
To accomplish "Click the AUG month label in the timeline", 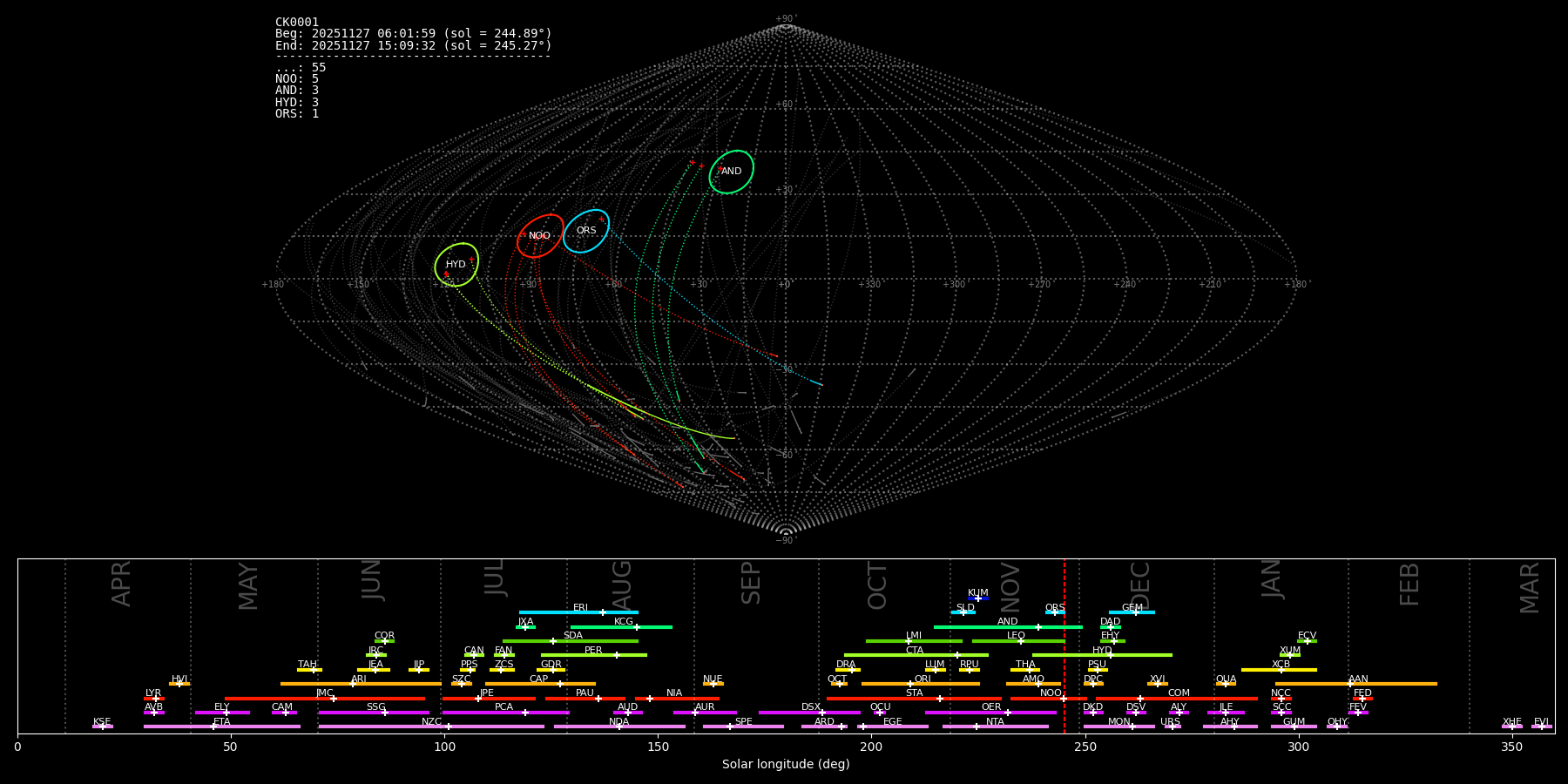I will [x=622, y=585].
